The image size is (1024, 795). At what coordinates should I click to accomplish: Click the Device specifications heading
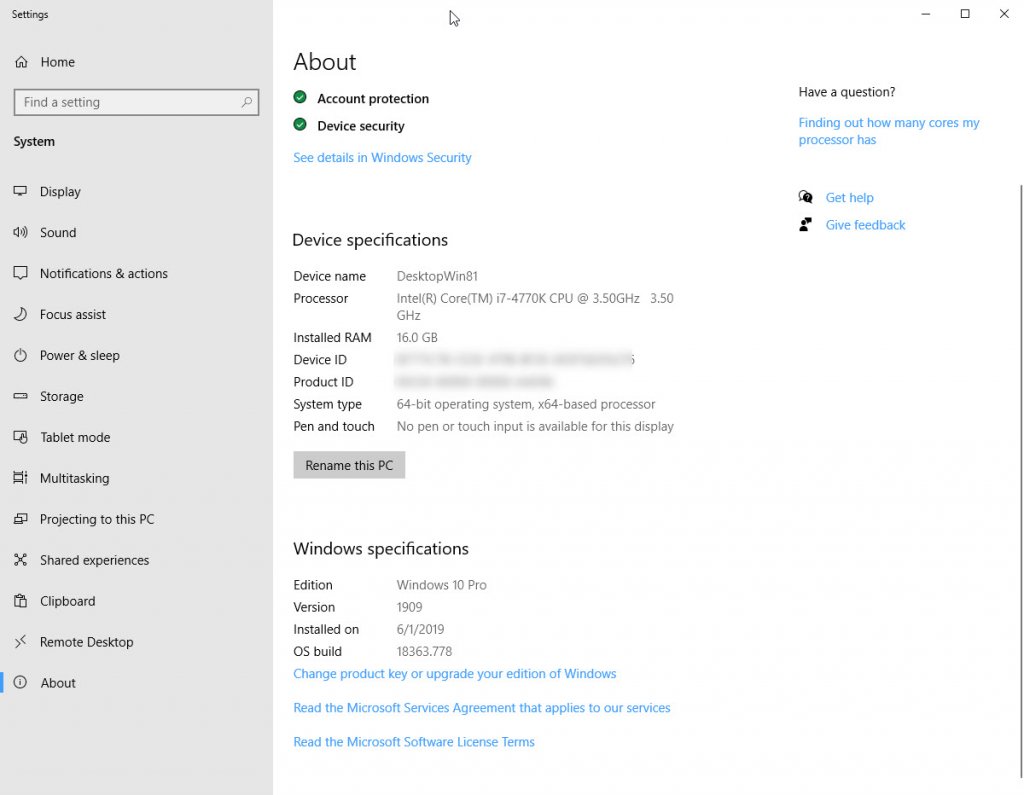click(370, 240)
